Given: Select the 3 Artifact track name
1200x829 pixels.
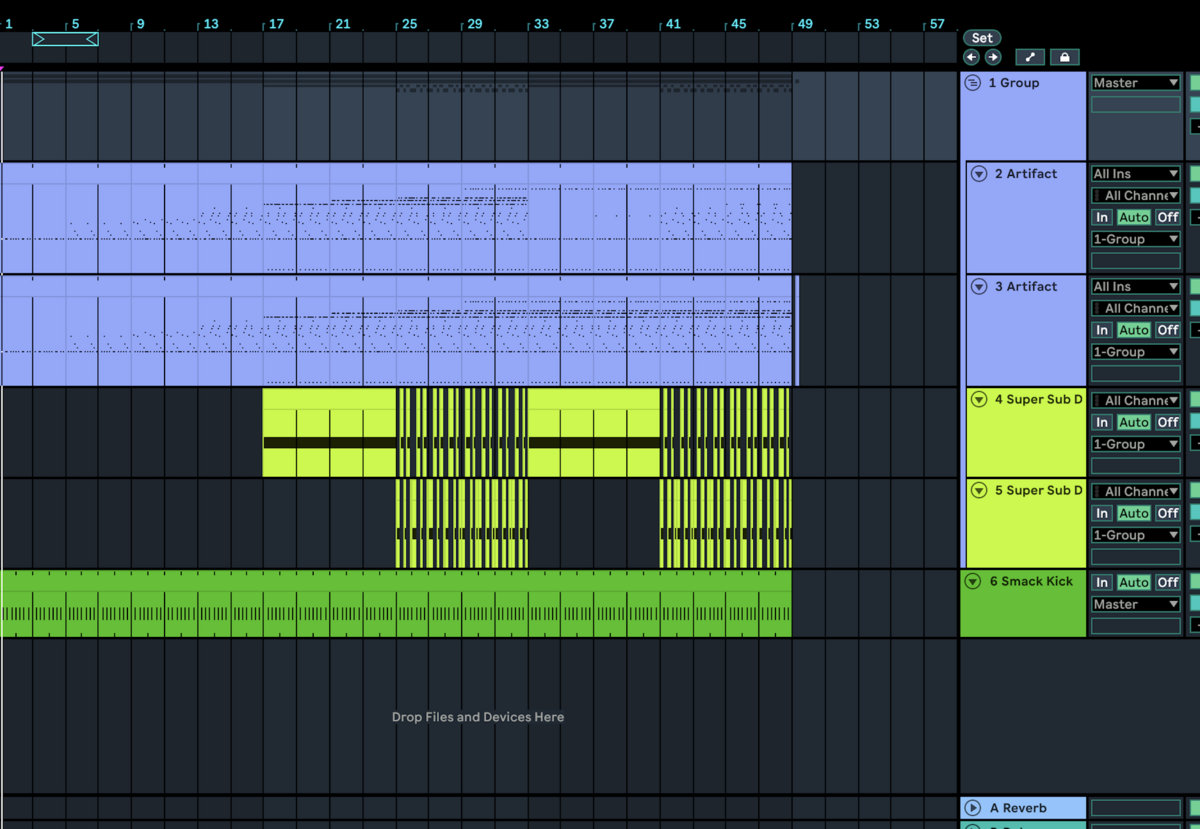Looking at the screenshot, I should tap(1025, 287).
